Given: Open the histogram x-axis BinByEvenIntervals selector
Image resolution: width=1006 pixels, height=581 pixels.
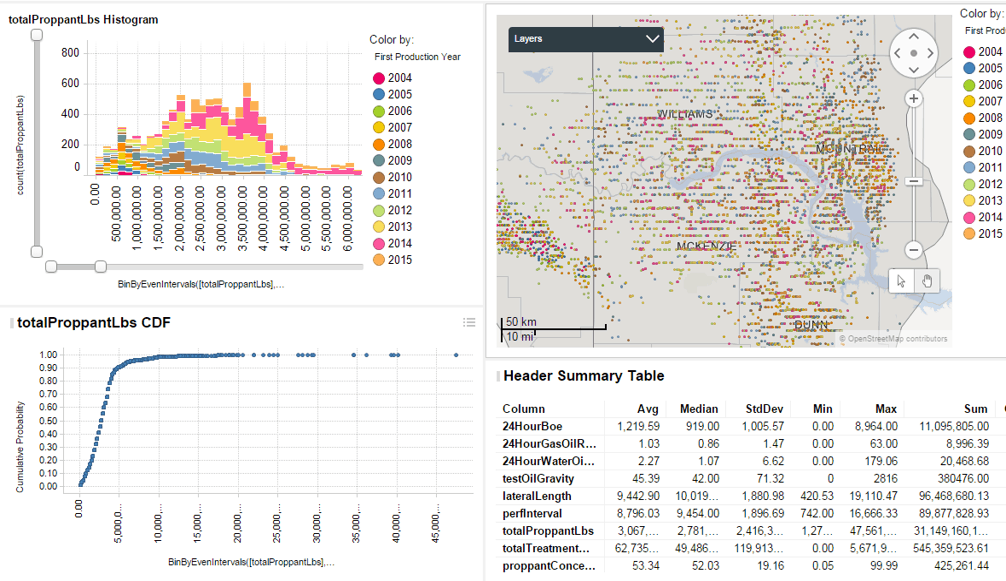Looking at the screenshot, I should pos(200,285).
